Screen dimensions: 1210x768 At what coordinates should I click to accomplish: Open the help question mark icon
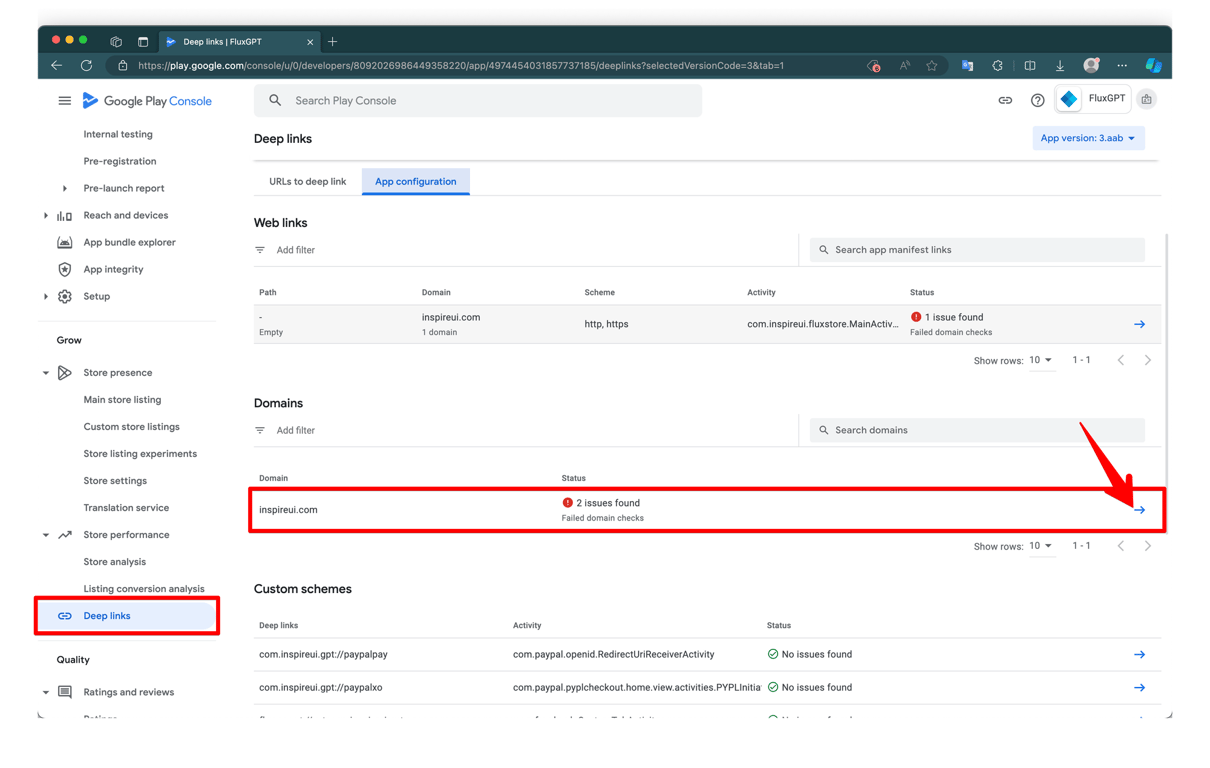click(x=1037, y=100)
